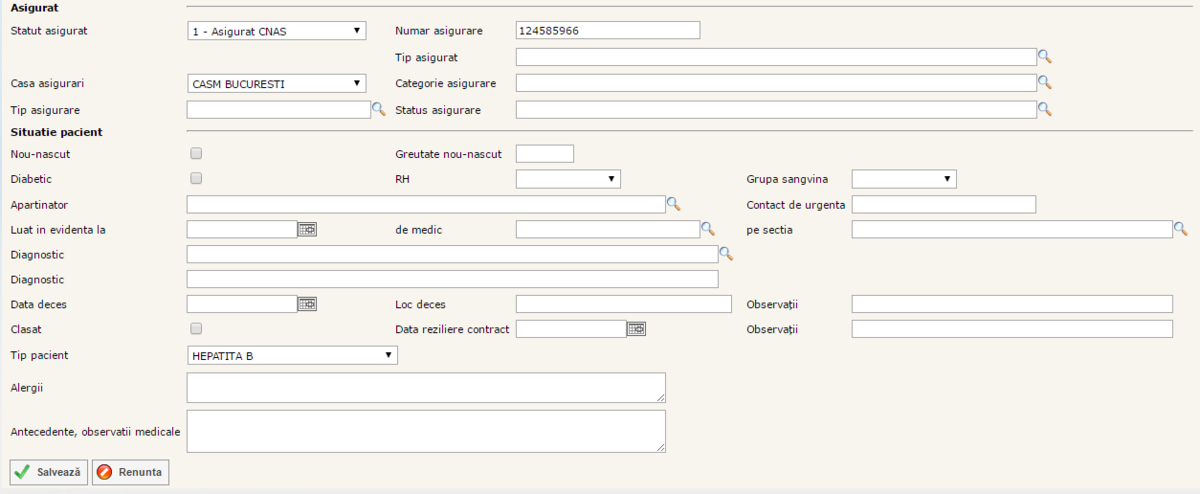Click the magnifier next to Status asigurare
The height and width of the screenshot is (494, 1200).
click(1045, 109)
